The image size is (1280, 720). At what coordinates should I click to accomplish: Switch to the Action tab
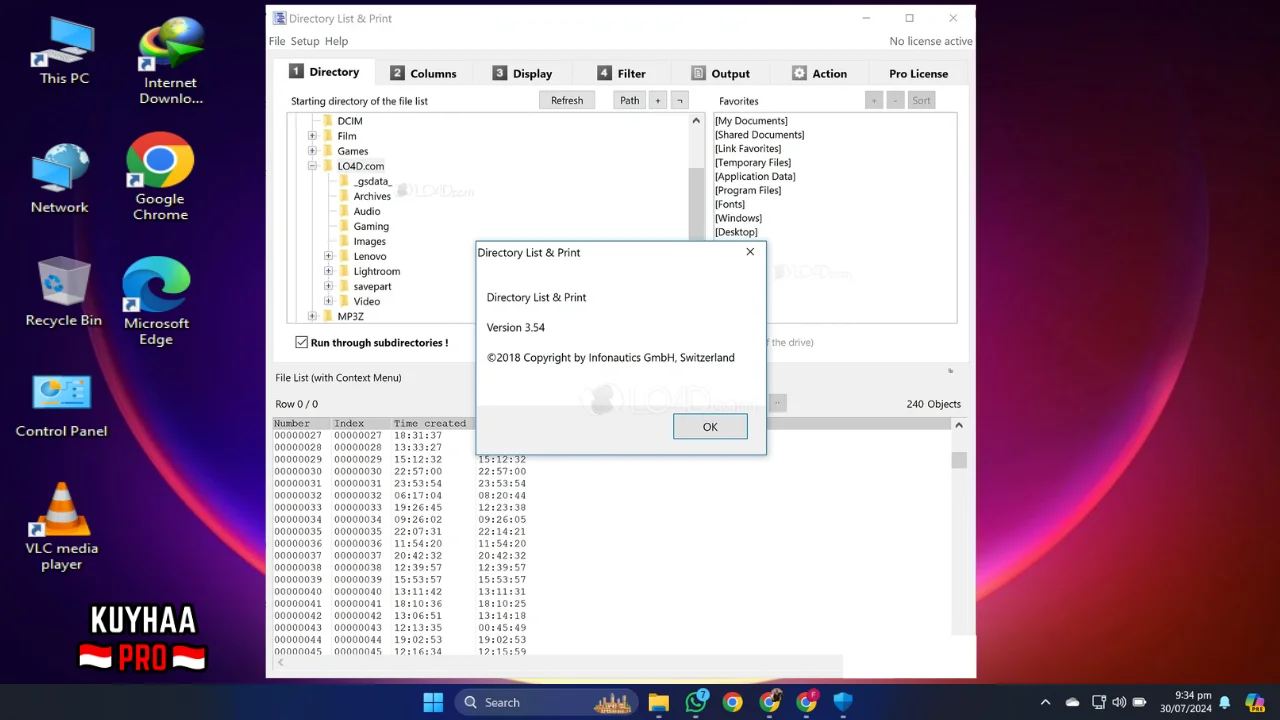tap(819, 73)
